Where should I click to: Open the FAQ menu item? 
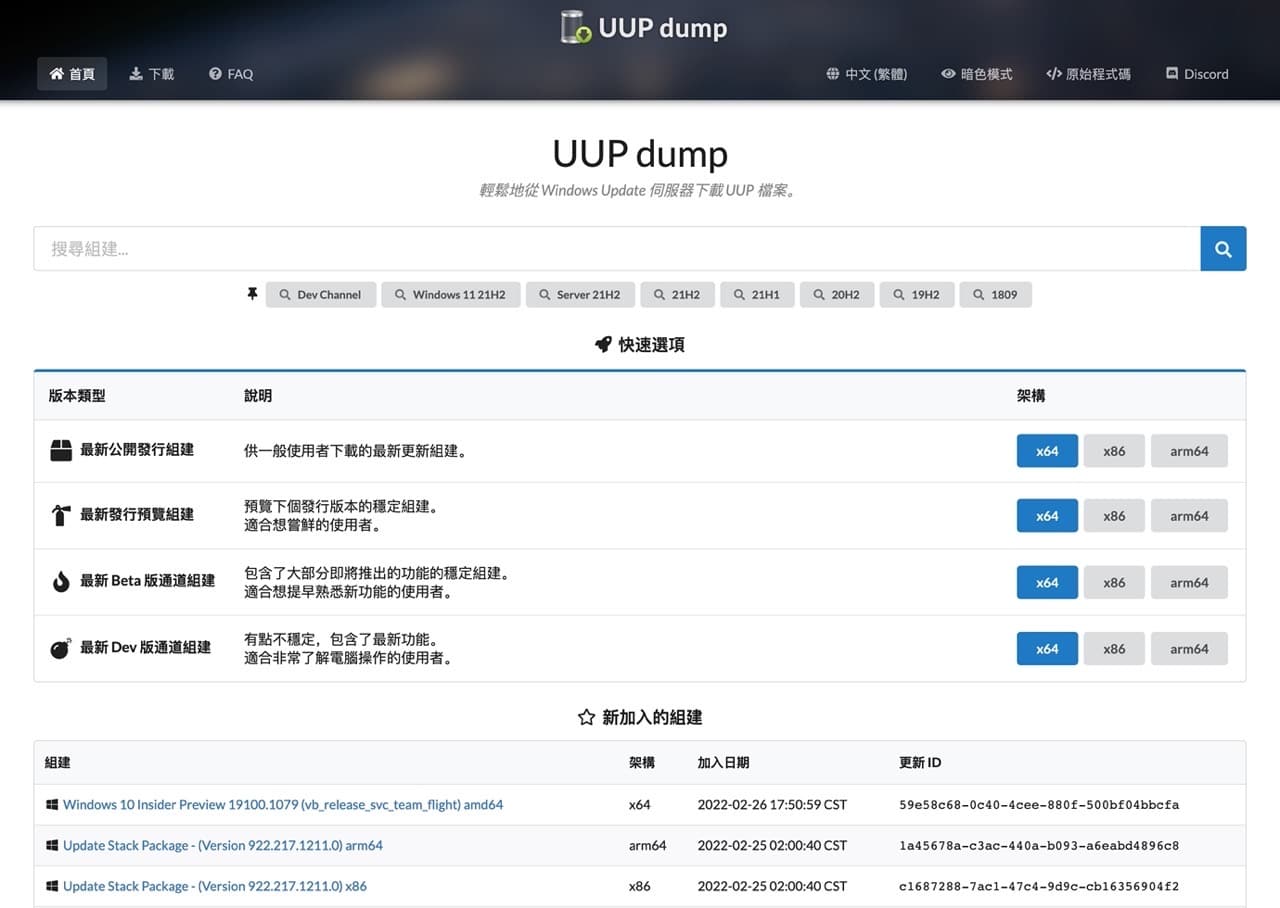tap(231, 74)
